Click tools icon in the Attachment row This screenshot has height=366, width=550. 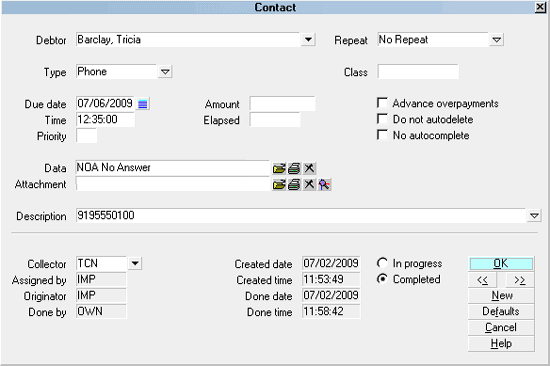(x=309, y=184)
